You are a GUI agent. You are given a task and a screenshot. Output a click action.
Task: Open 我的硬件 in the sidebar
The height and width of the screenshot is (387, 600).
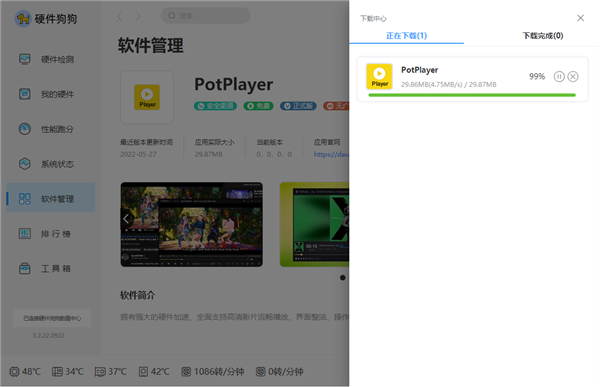(x=51, y=94)
